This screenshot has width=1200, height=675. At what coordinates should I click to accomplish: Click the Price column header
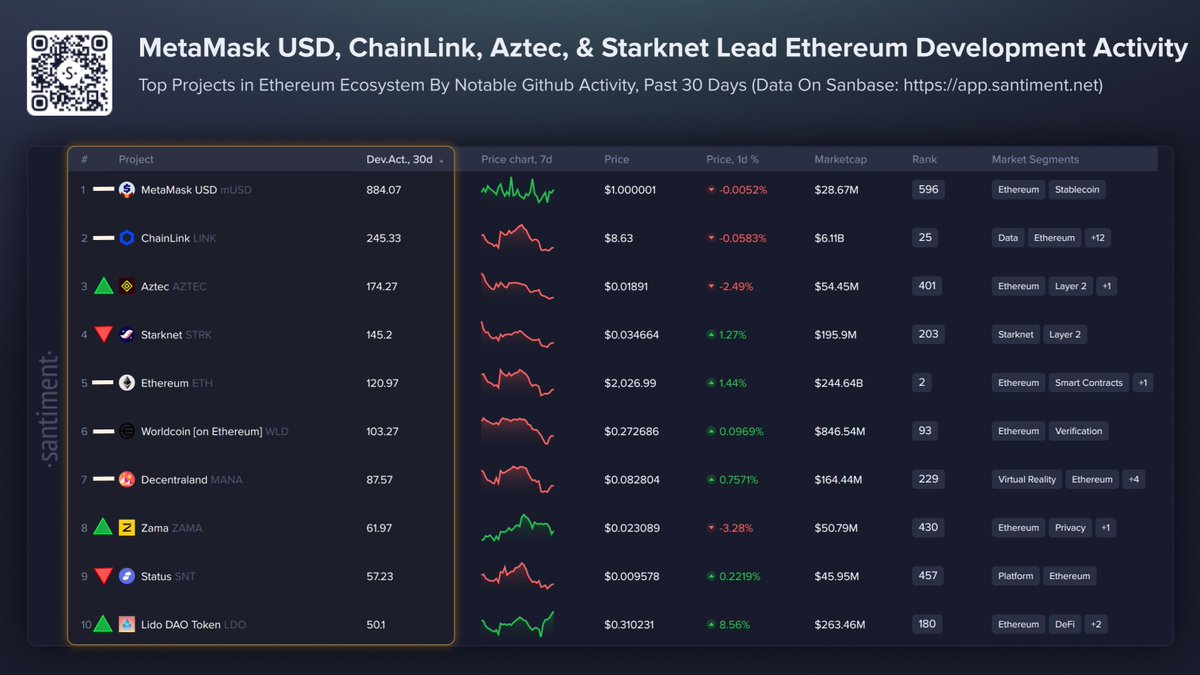617,159
